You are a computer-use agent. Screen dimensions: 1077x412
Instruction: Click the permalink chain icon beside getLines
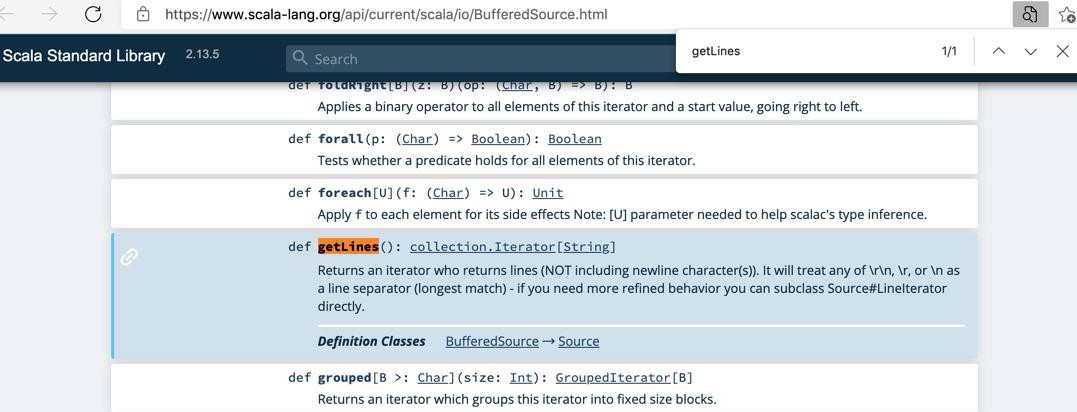pos(129,257)
